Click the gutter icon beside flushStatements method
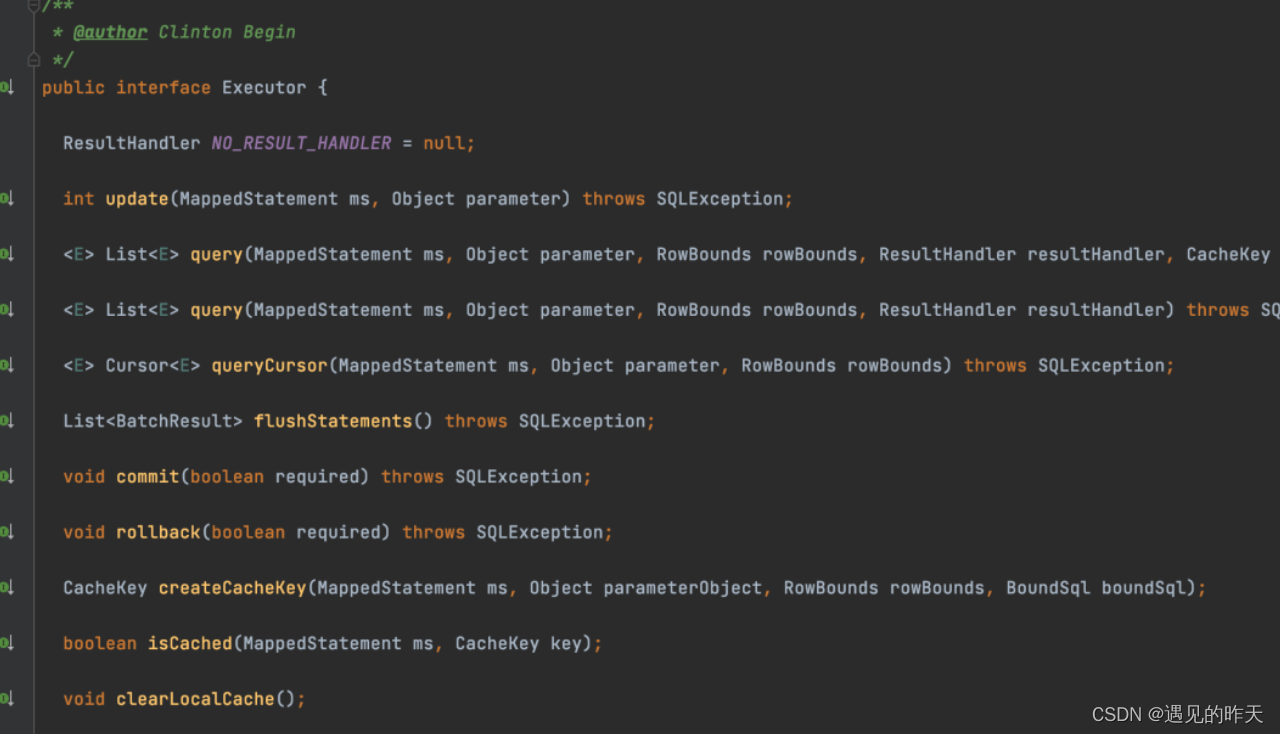1280x734 pixels. pos(7,422)
